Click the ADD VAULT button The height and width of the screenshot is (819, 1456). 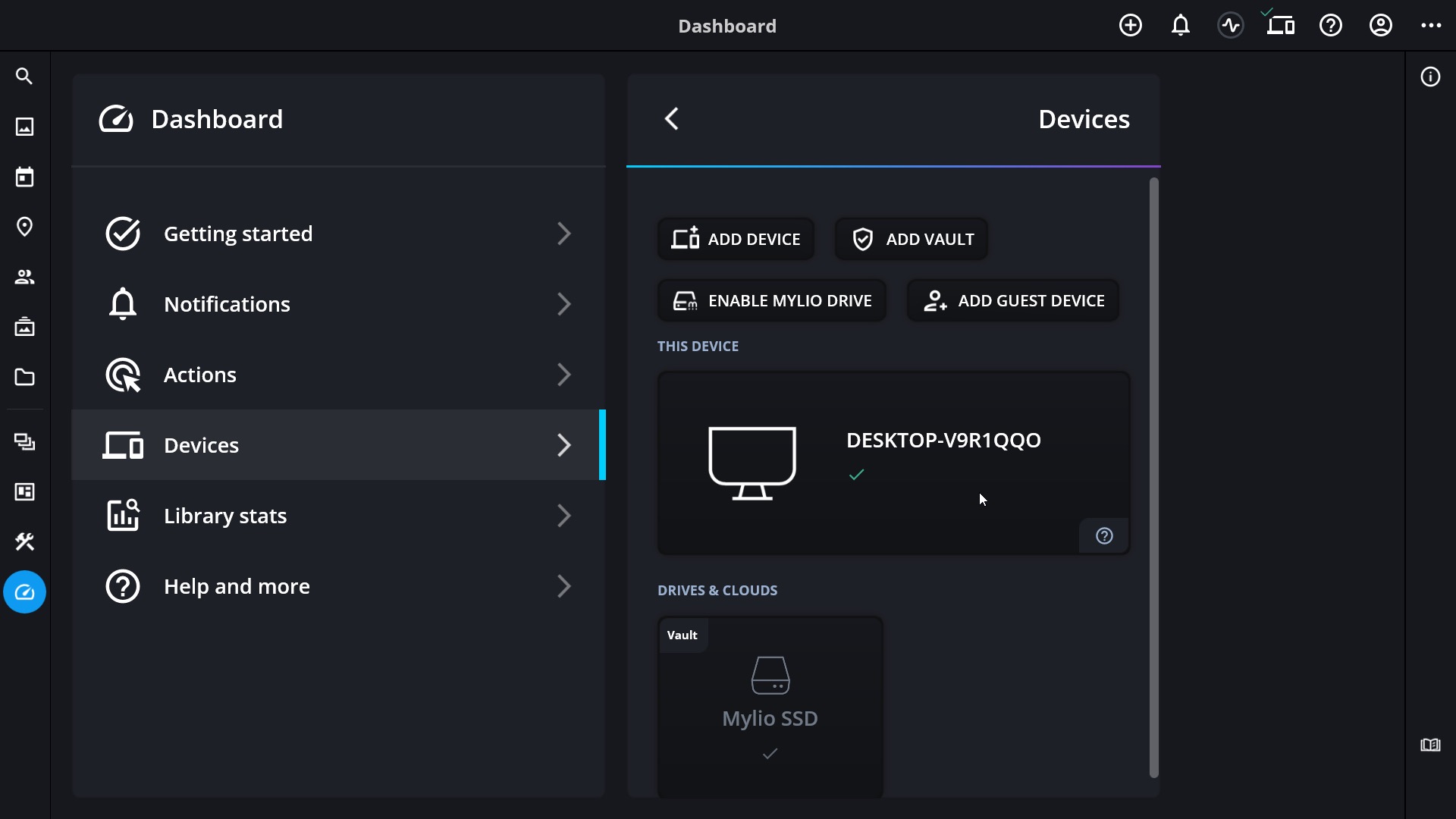pos(911,239)
